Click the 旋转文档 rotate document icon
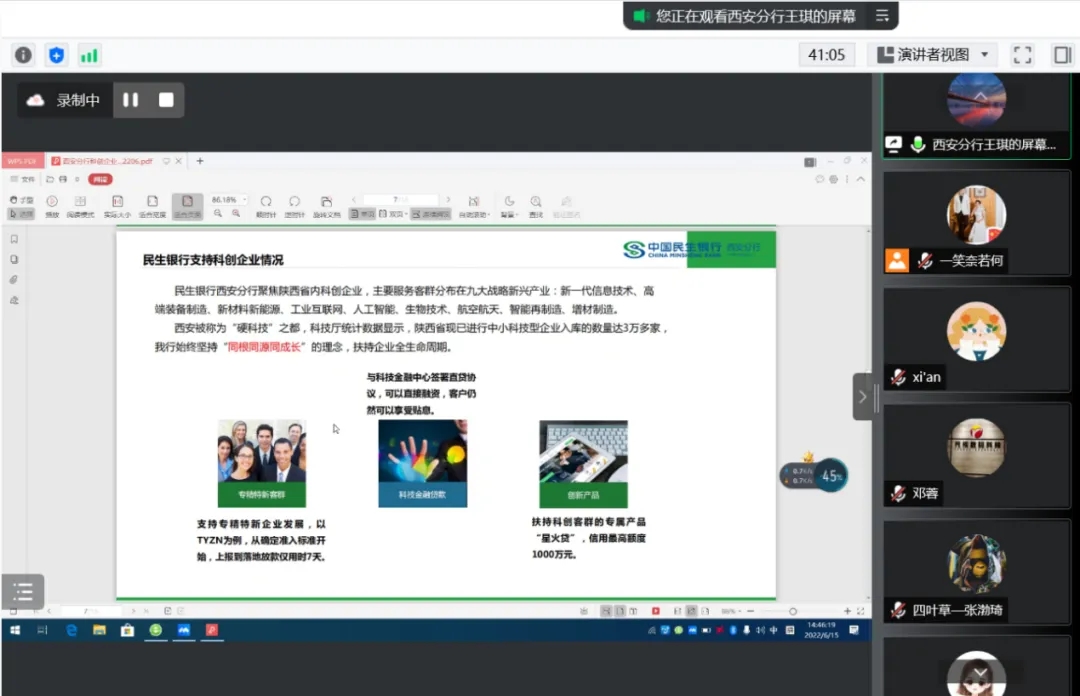 click(326, 206)
